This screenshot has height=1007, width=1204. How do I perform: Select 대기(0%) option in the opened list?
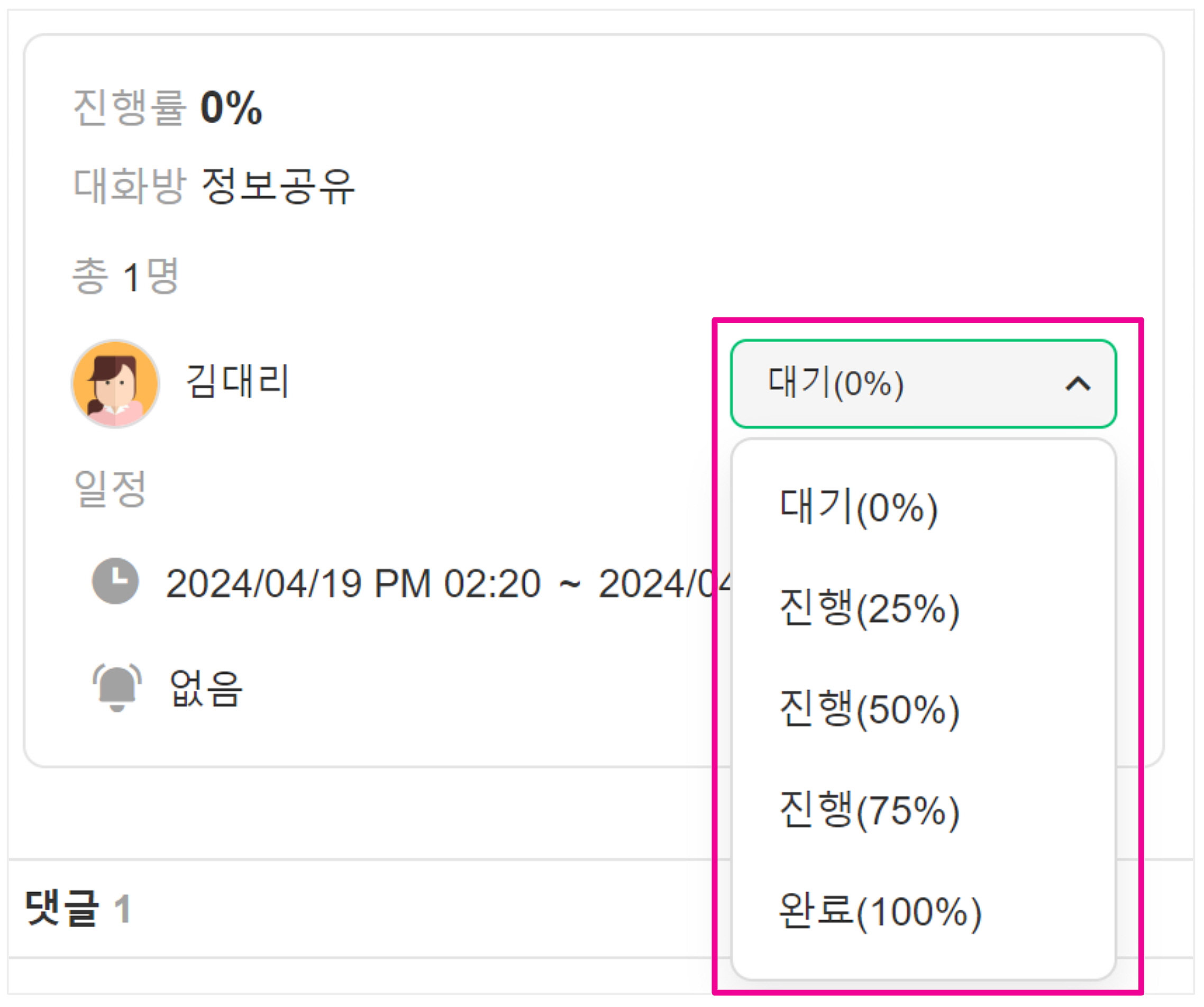(x=858, y=507)
